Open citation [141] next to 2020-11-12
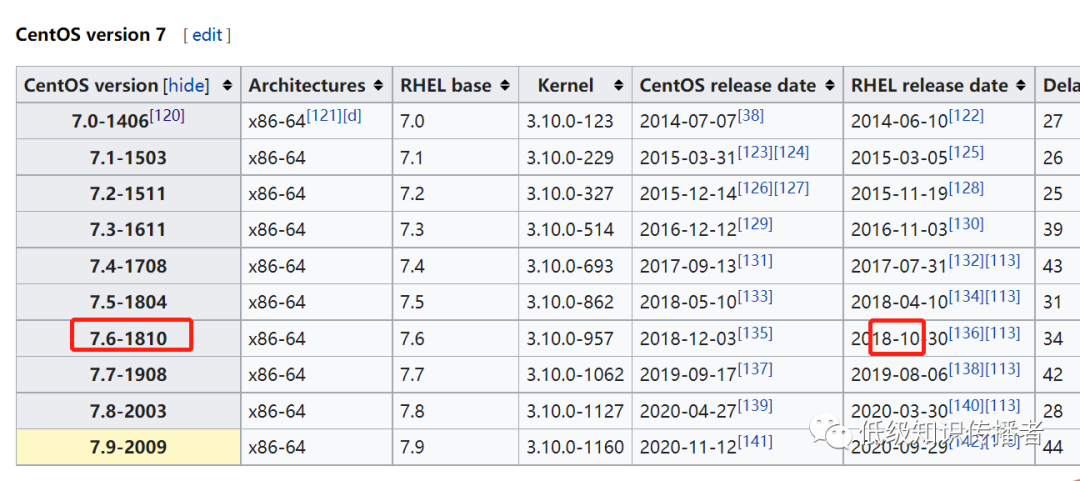The image size is (1080, 481). pyautogui.click(x=755, y=442)
